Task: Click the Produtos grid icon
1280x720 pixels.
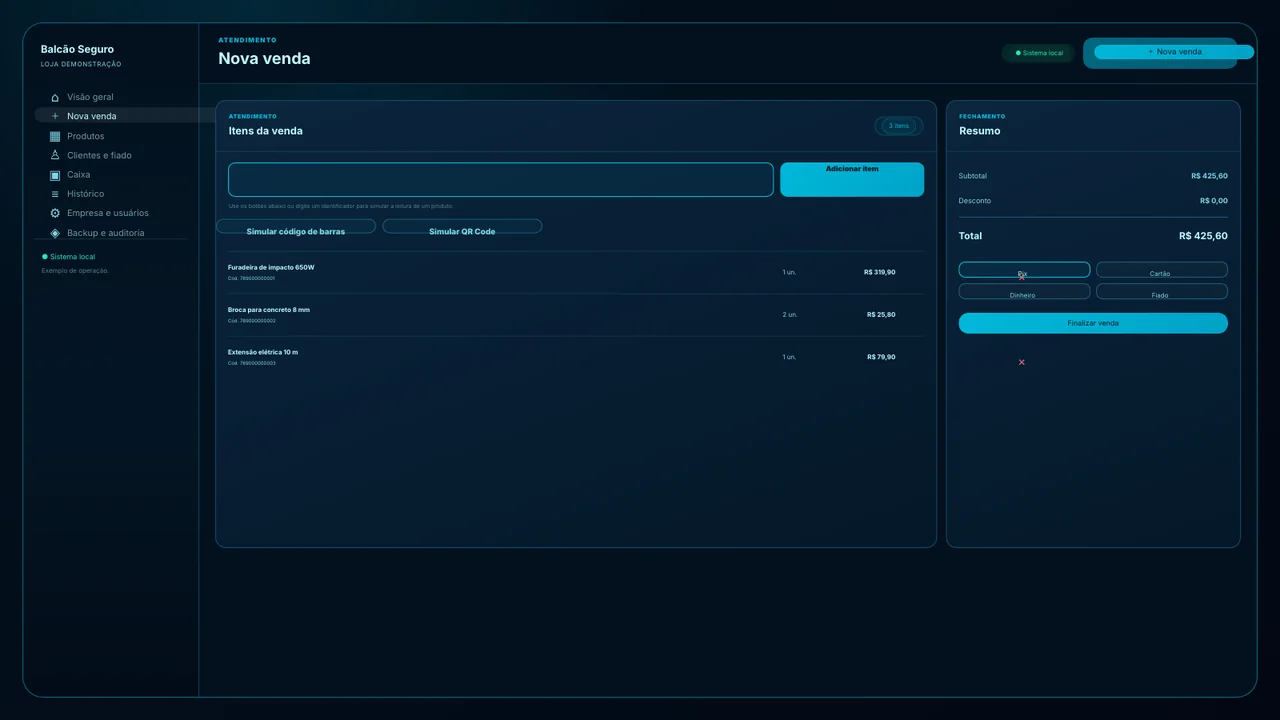Action: 55,136
